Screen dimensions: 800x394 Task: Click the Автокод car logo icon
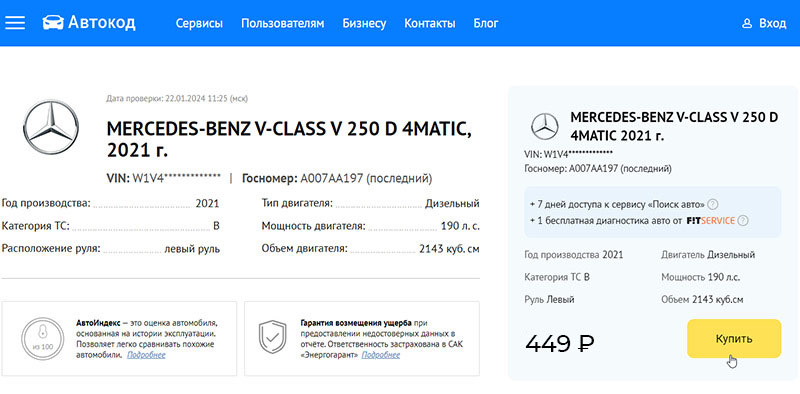pyautogui.click(x=53, y=22)
